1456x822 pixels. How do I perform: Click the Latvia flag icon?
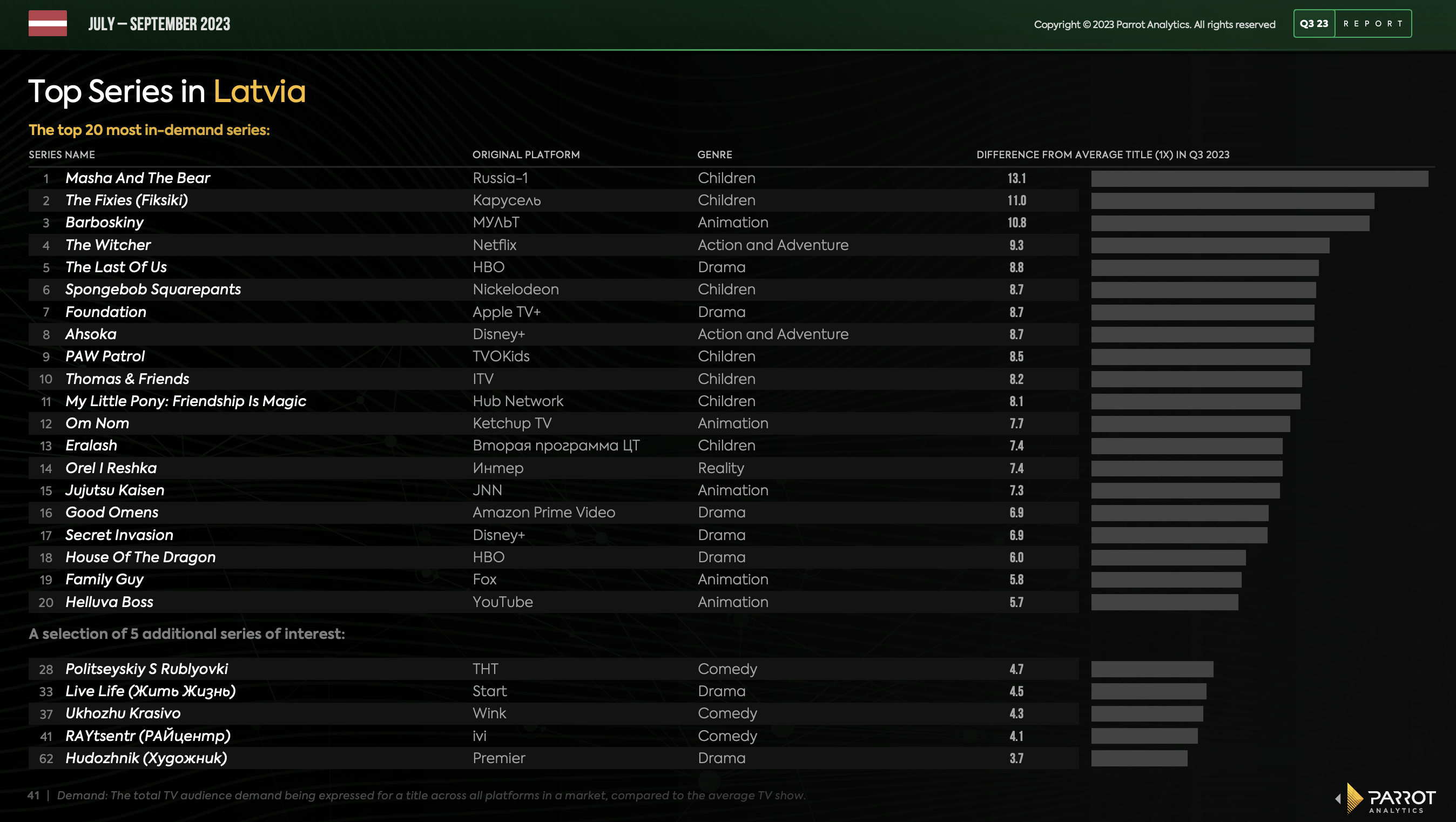pyautogui.click(x=48, y=23)
